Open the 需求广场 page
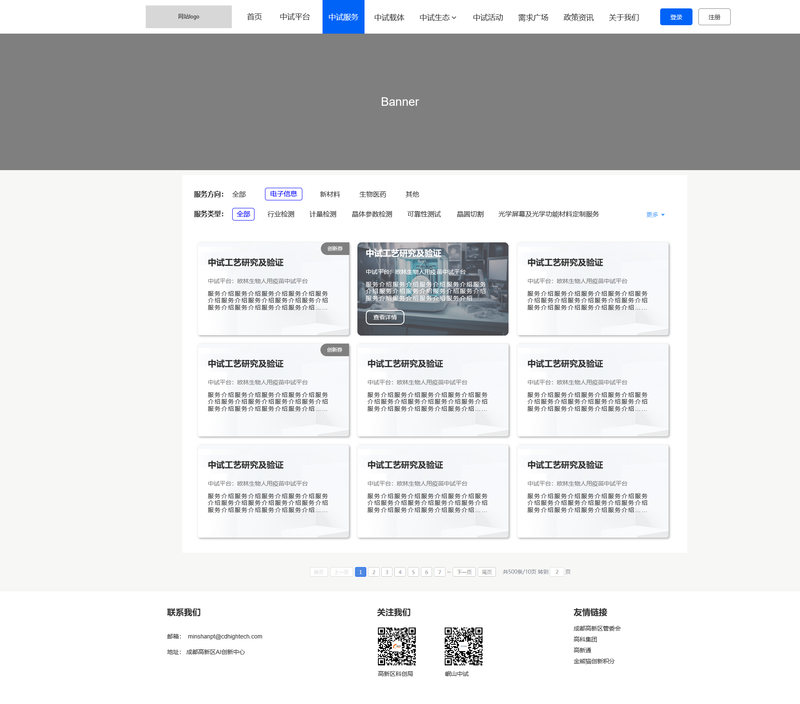Image resolution: width=800 pixels, height=704 pixels. [533, 17]
